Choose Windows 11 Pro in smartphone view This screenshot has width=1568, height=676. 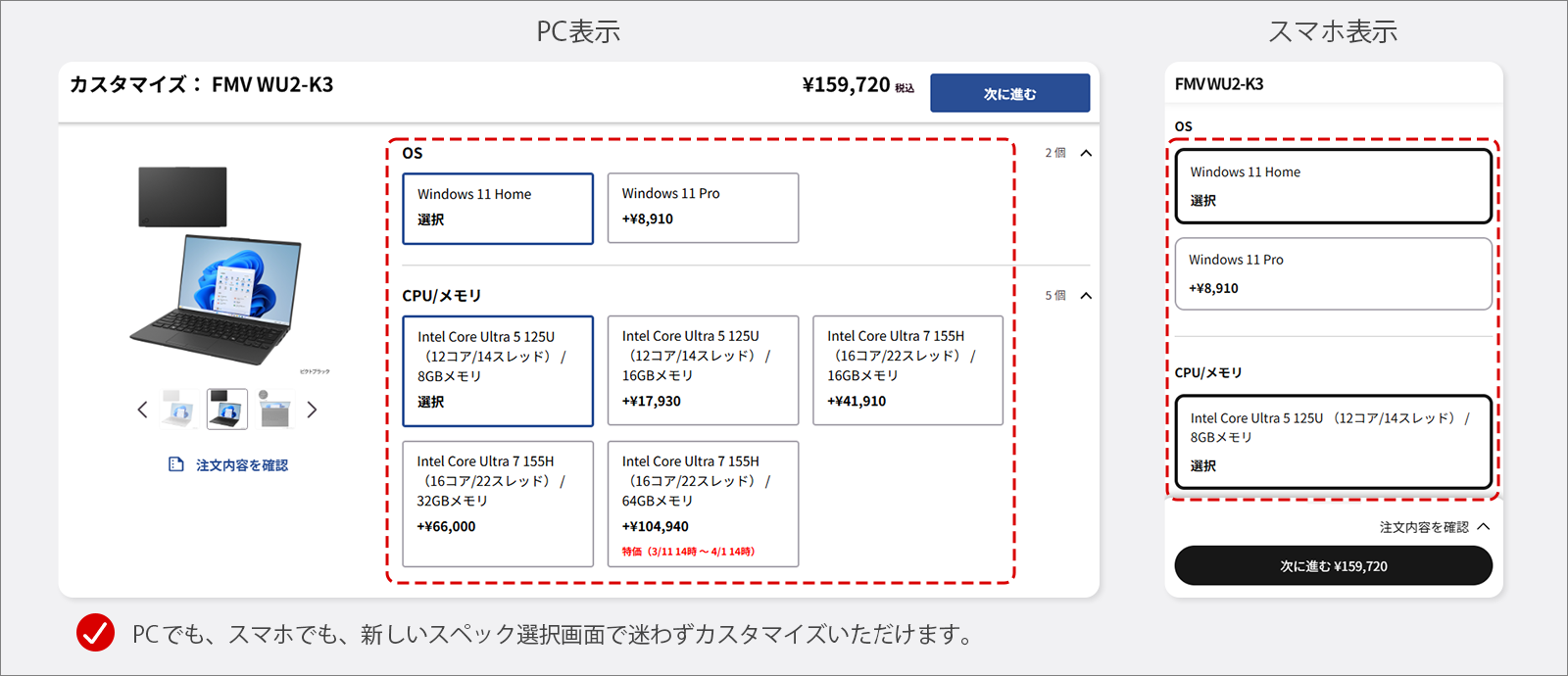coord(1333,274)
